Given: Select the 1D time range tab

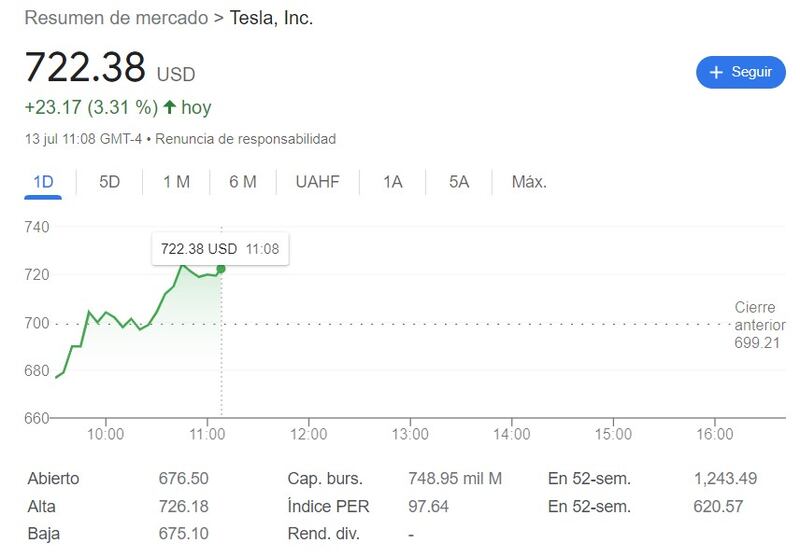Looking at the screenshot, I should coord(43,182).
